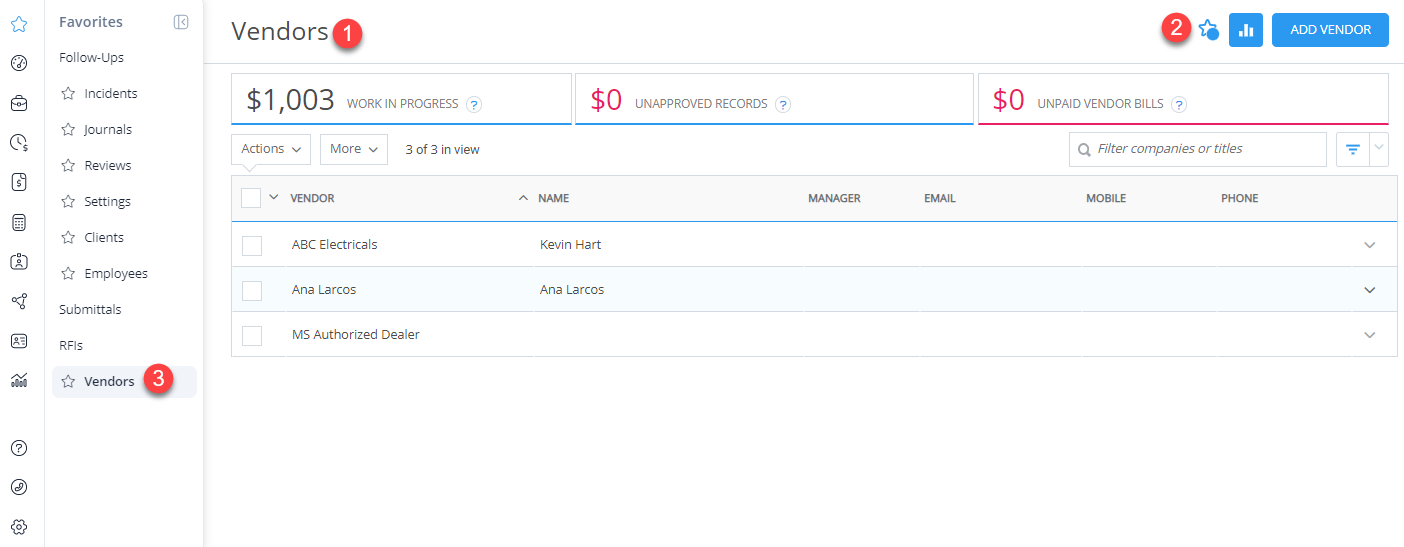Open Reviews in Favorites

(108, 166)
